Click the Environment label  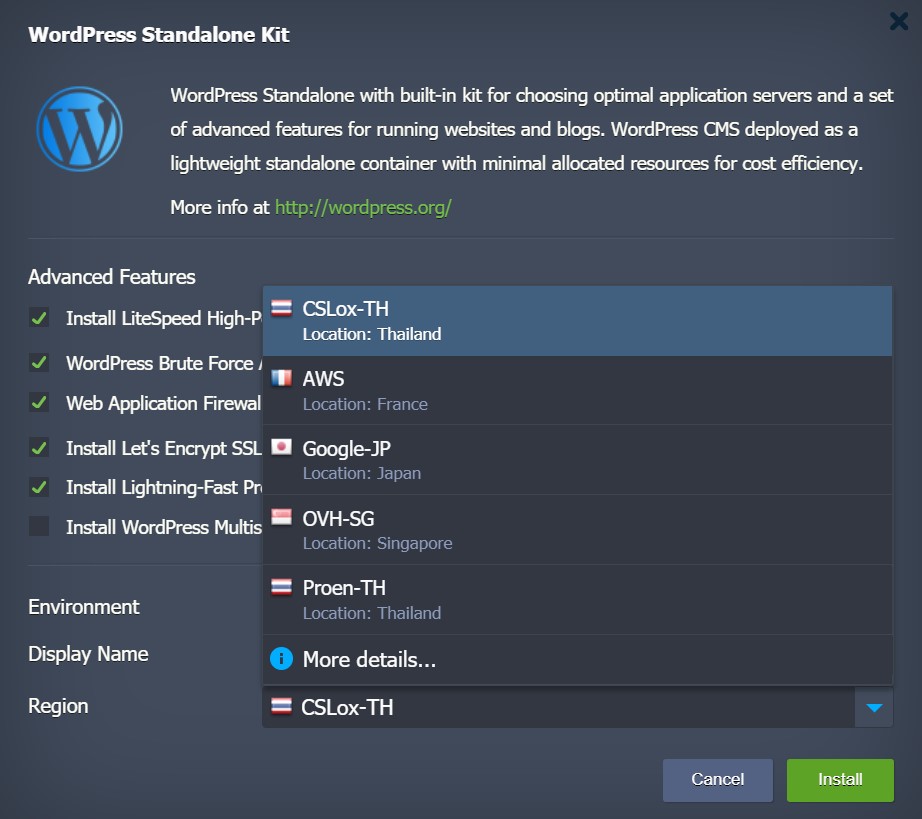pyautogui.click(x=83, y=607)
